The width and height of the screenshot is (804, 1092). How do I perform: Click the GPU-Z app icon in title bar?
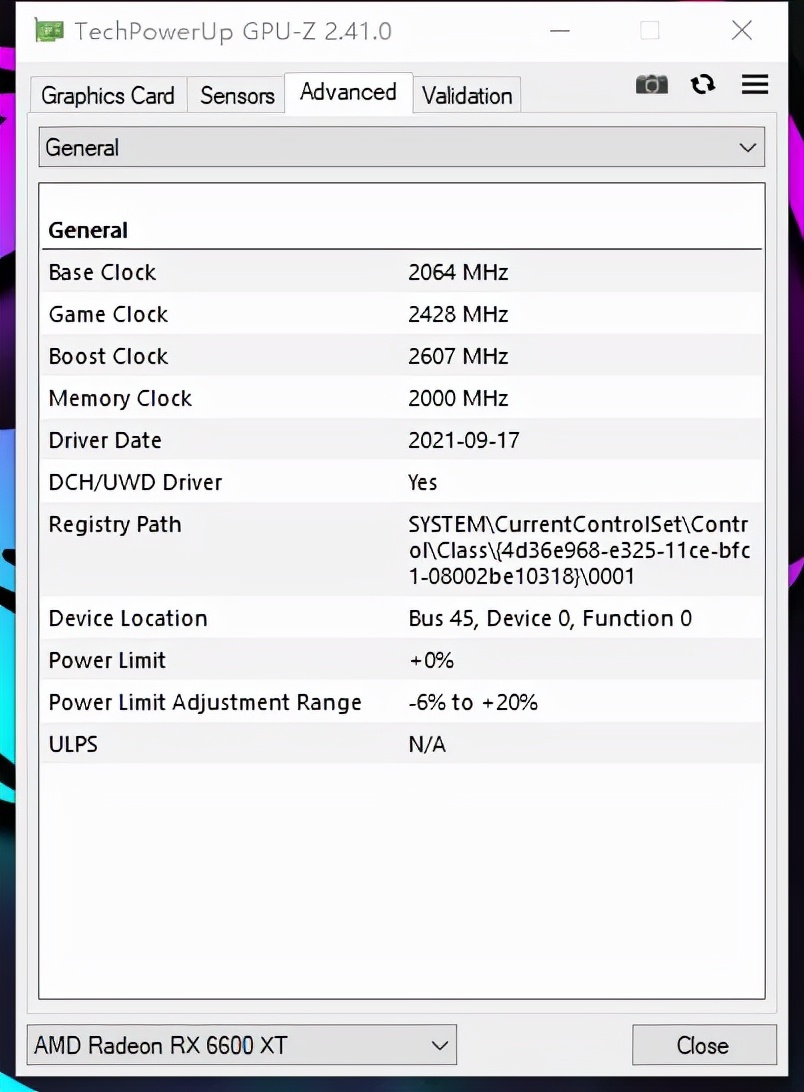click(49, 31)
